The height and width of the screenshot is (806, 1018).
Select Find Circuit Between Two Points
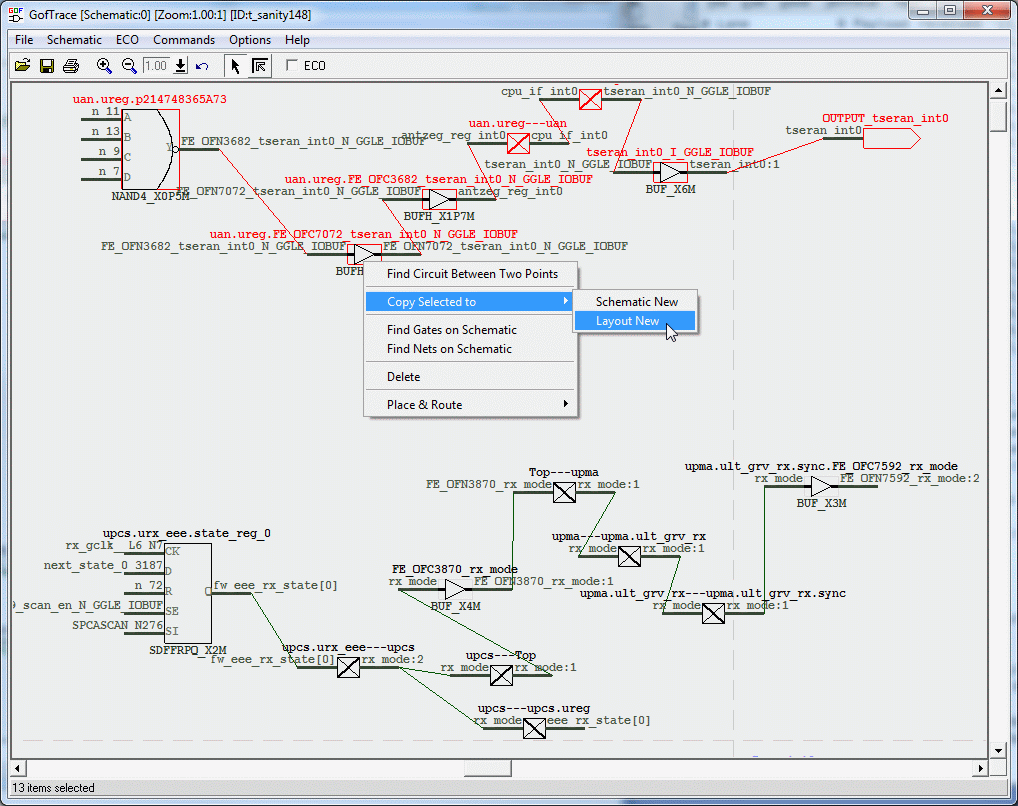pyautogui.click(x=472, y=274)
